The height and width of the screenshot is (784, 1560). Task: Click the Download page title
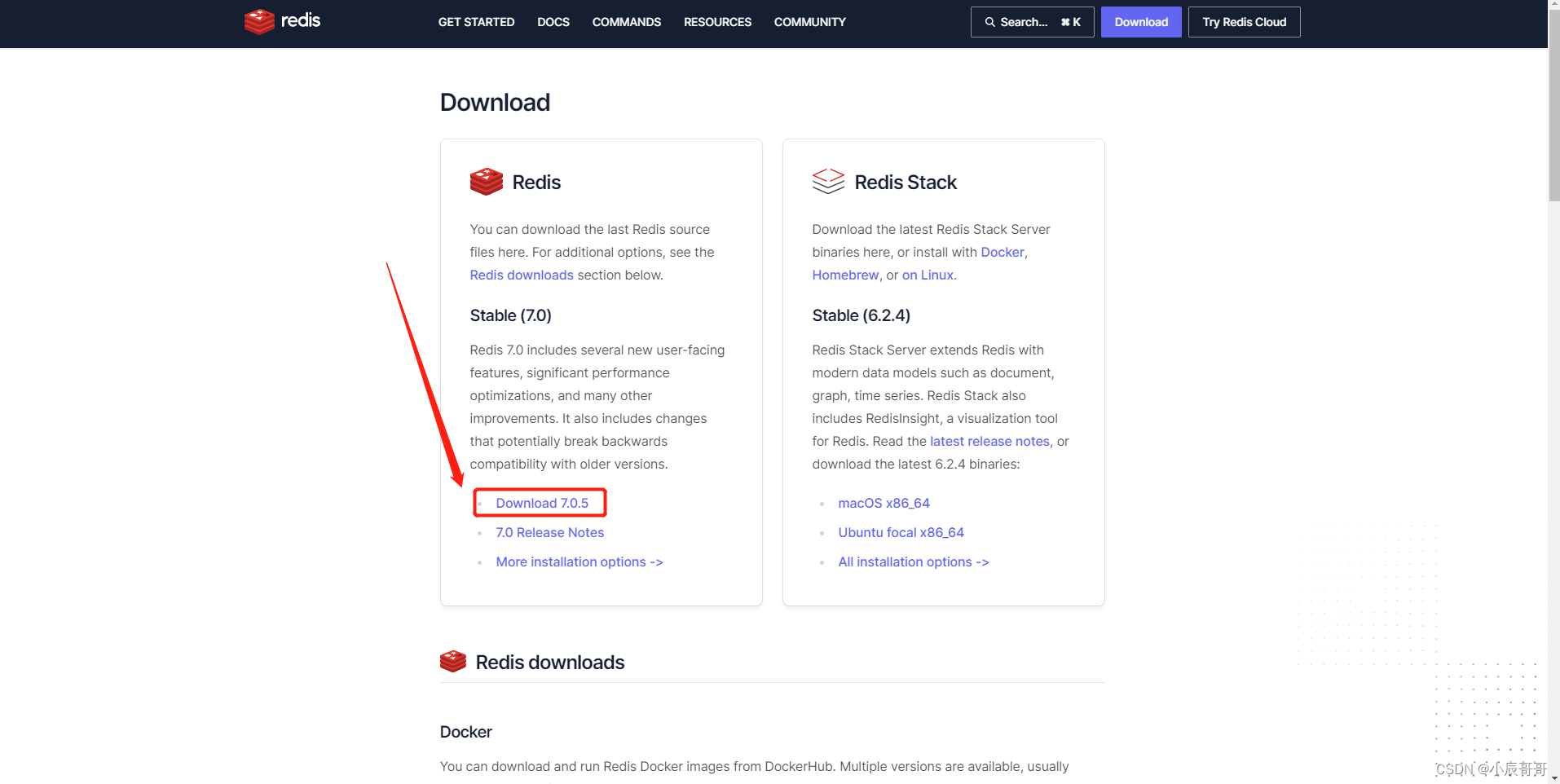click(x=495, y=102)
